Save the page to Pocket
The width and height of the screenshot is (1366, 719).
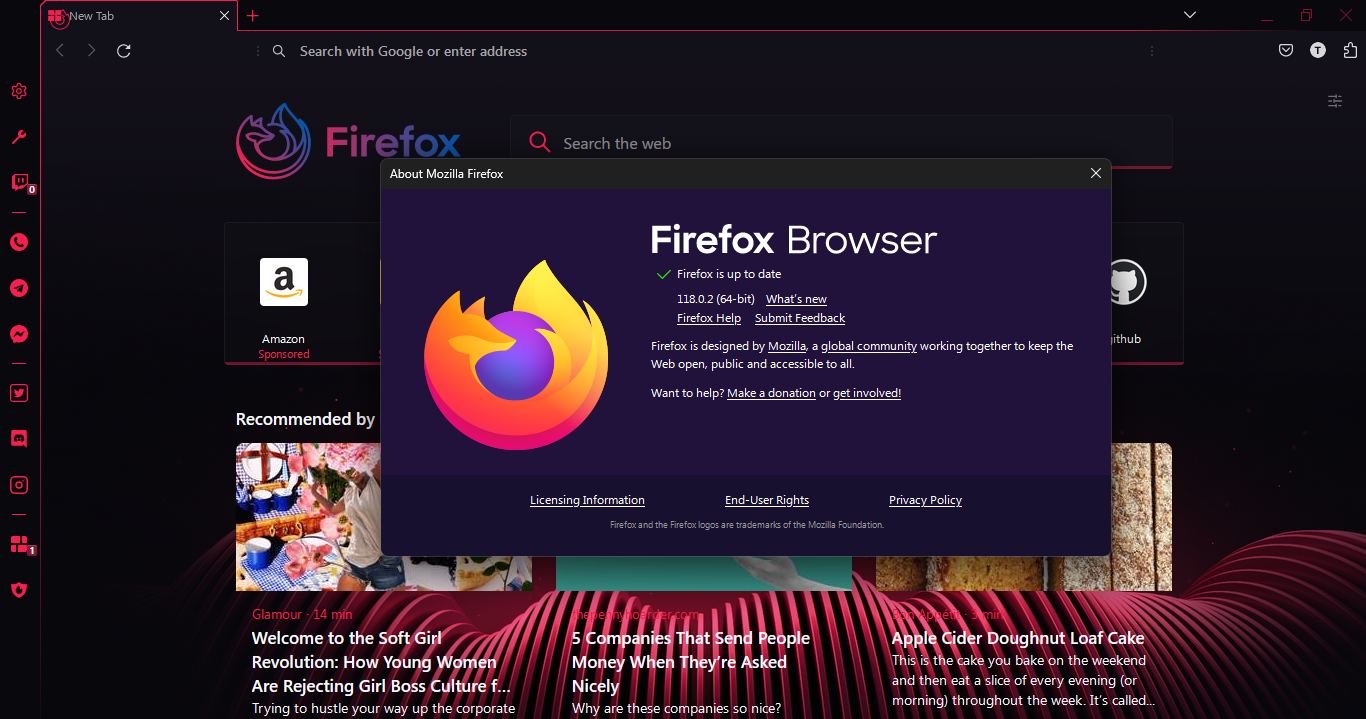click(1286, 50)
